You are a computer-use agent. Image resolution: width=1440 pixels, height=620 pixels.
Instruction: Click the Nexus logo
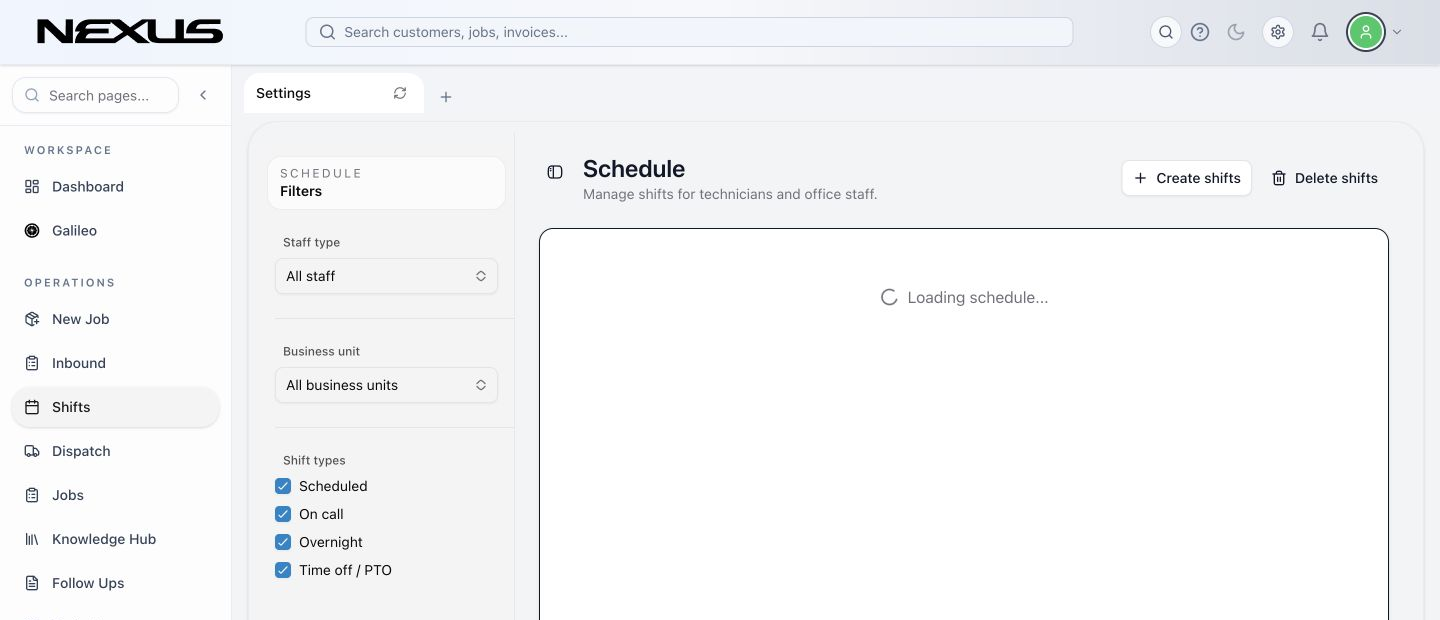(130, 32)
